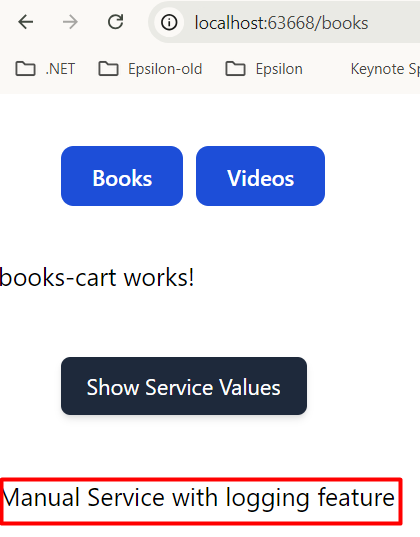The height and width of the screenshot is (537, 420).
Task: Click the empty area of the address bar
Action: pyautogui.click(x=394, y=23)
